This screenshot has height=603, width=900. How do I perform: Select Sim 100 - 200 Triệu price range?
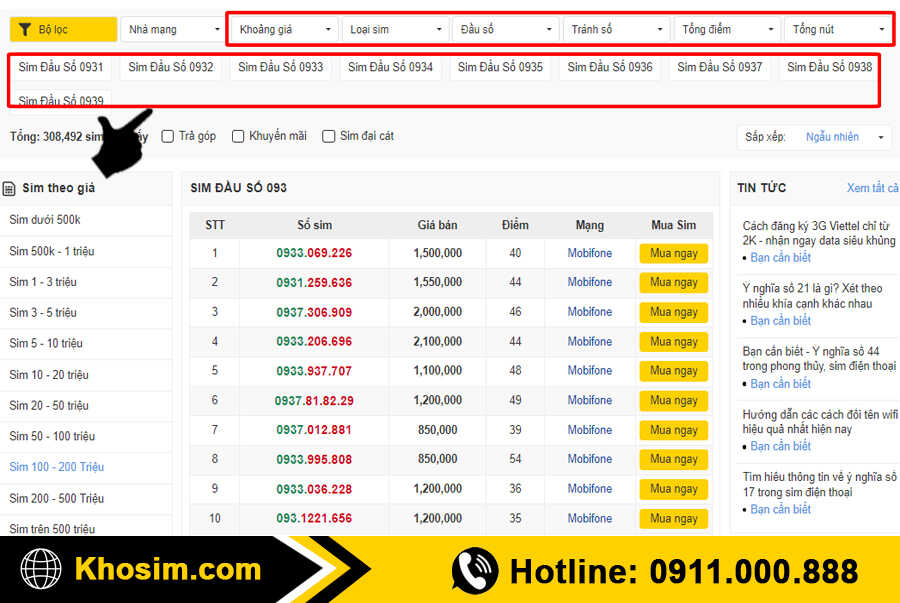[57, 467]
